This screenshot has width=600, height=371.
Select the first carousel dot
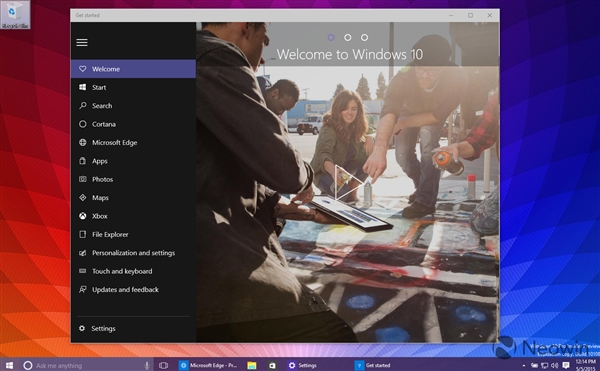(x=331, y=37)
